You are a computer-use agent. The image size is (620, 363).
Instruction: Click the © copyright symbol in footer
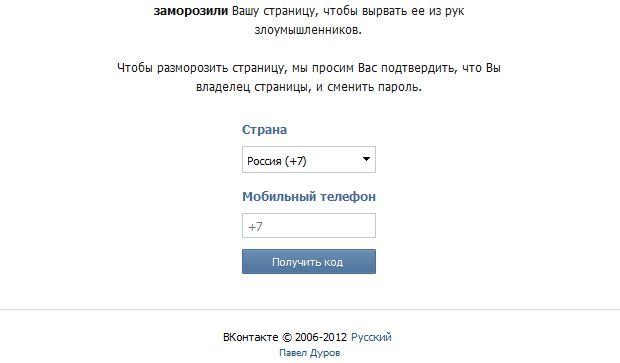pos(287,337)
